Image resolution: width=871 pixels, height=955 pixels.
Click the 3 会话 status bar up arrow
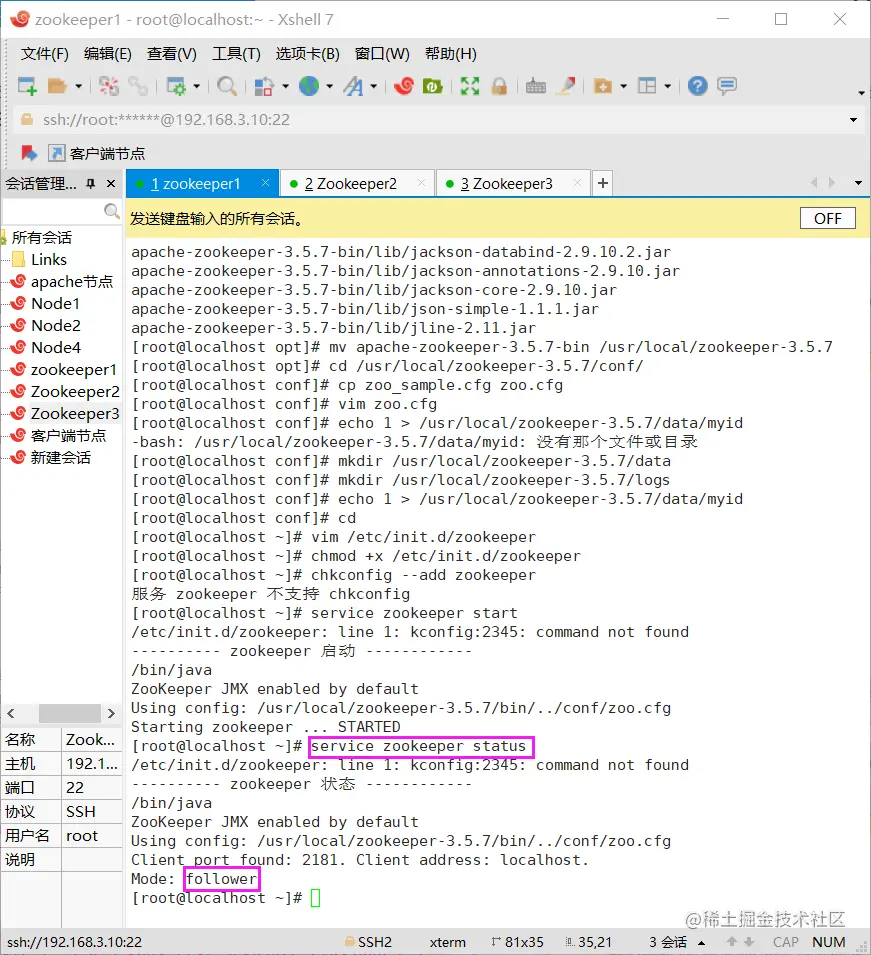(702, 943)
